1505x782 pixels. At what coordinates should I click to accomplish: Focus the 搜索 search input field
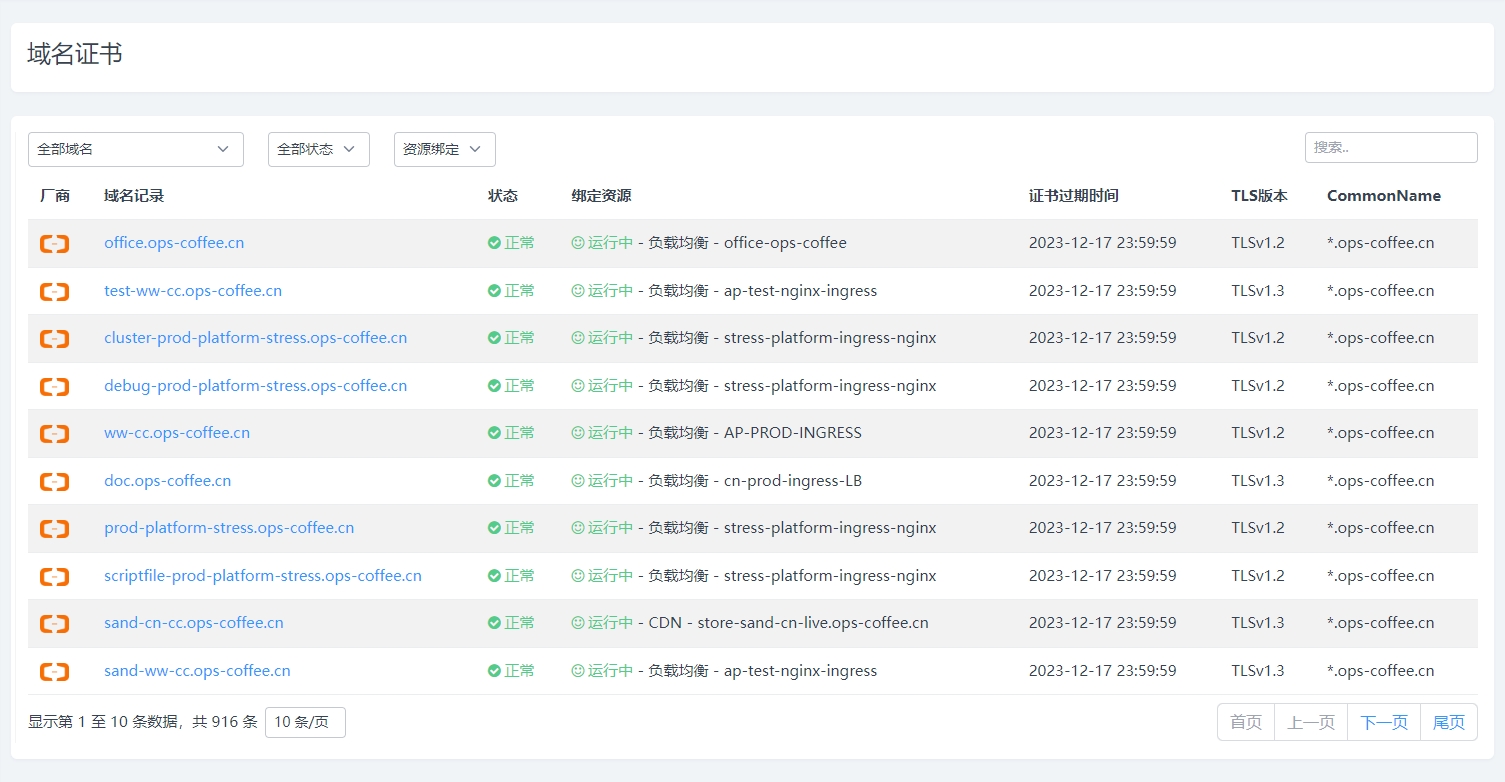point(1390,147)
